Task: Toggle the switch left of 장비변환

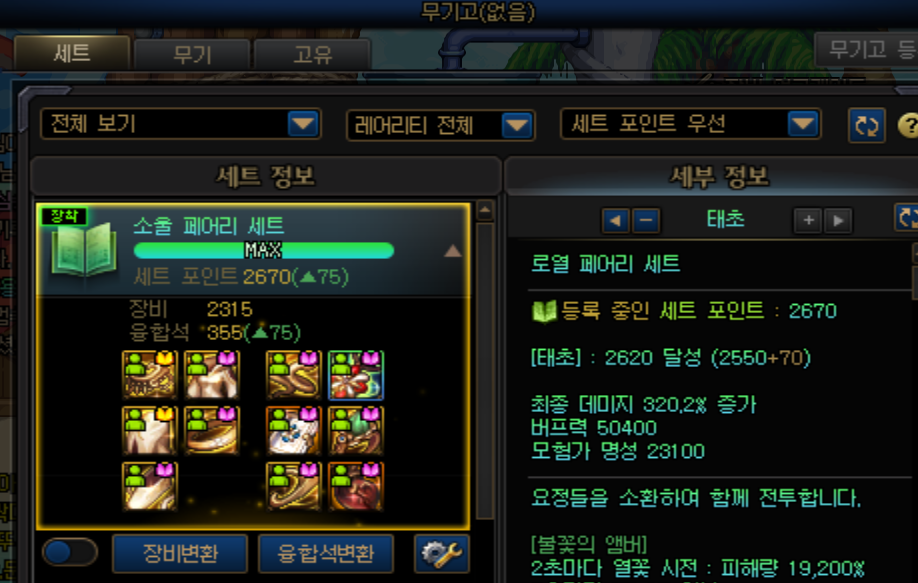Action: (70, 553)
